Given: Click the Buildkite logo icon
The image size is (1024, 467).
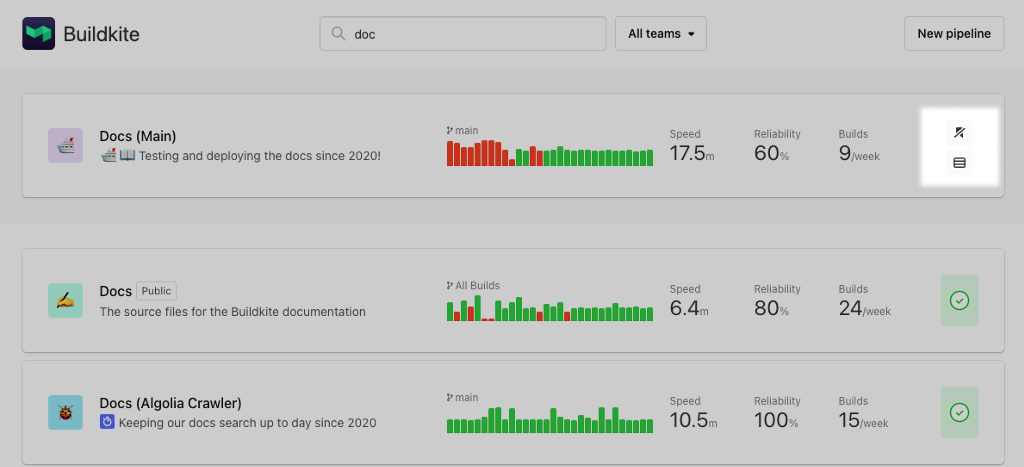Looking at the screenshot, I should point(39,33).
